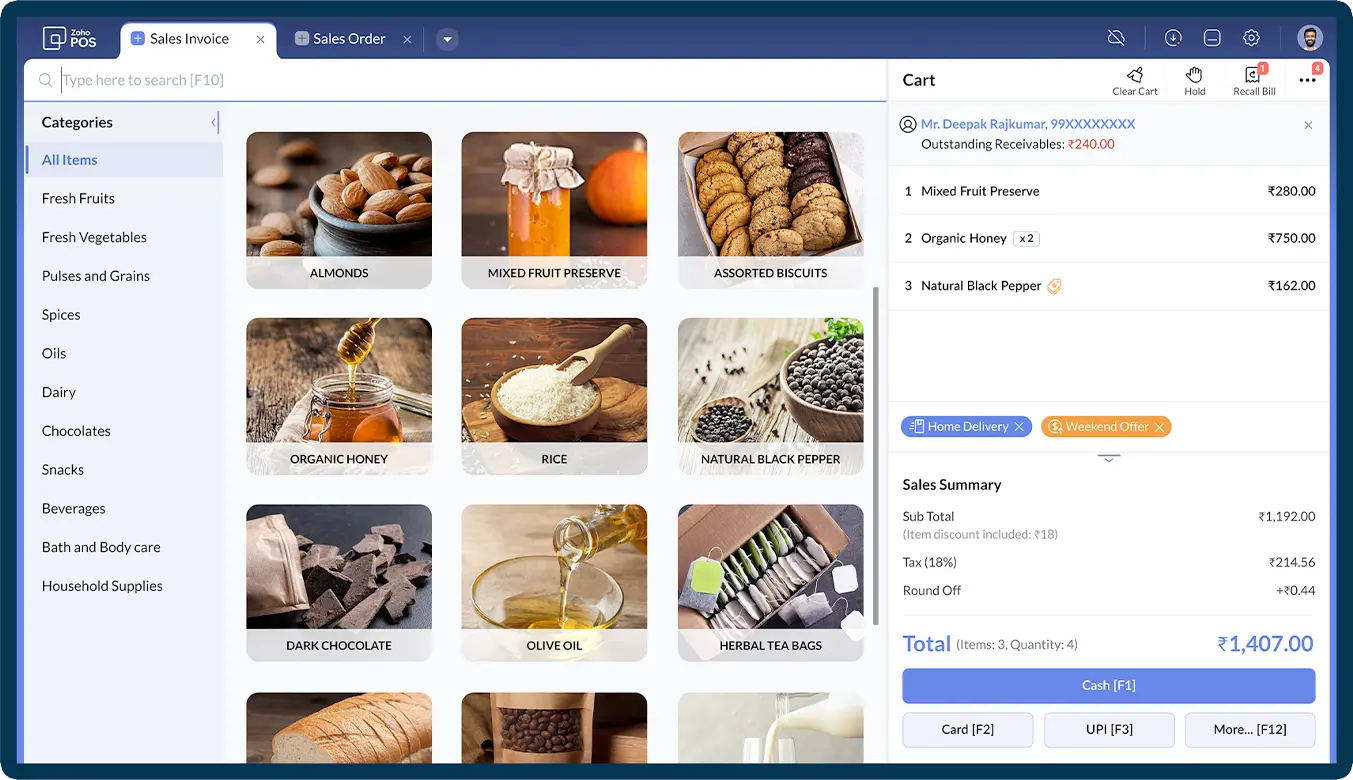Open the user profile avatar

[1310, 38]
